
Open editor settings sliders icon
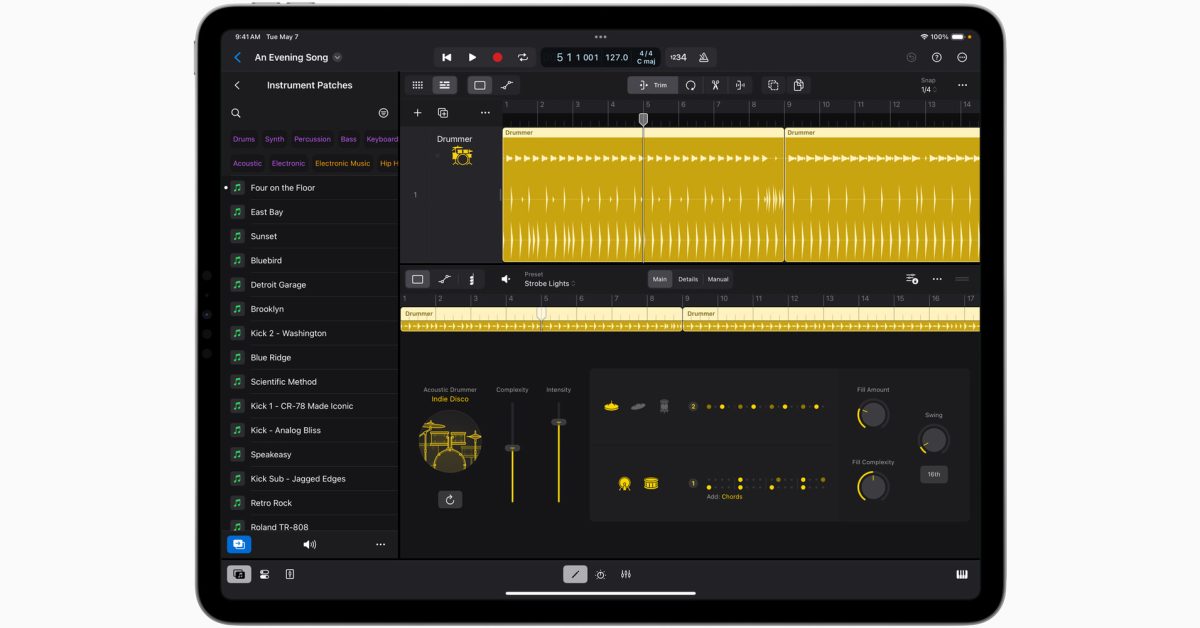pos(912,279)
